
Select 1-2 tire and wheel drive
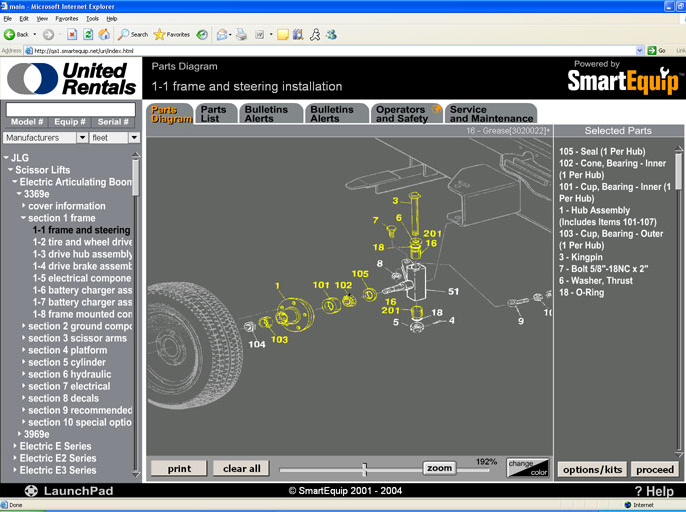(x=82, y=242)
